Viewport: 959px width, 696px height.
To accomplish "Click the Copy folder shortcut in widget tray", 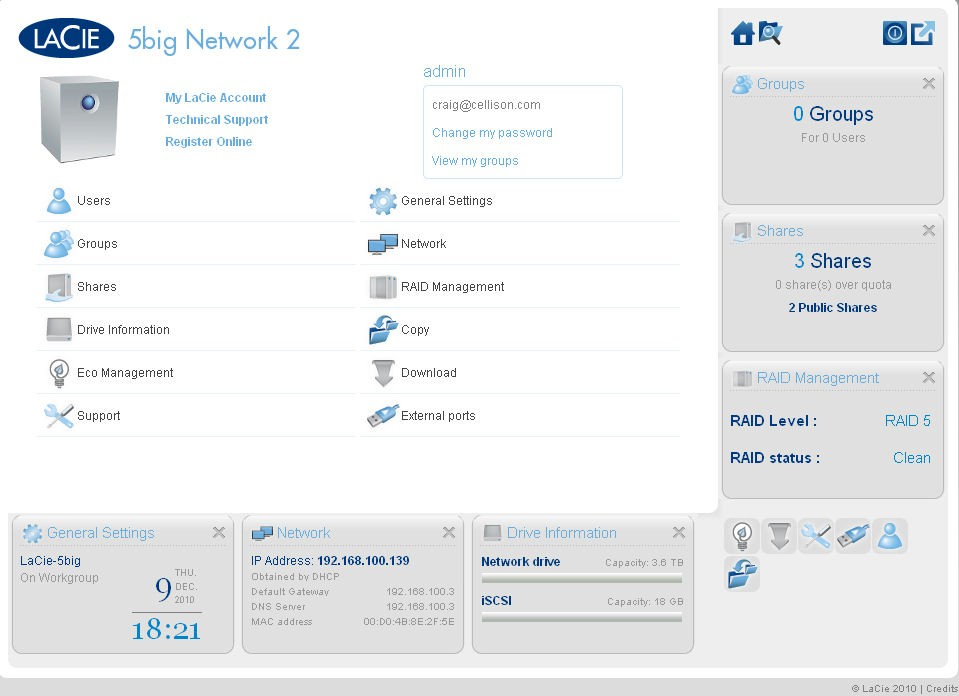I will (x=742, y=574).
